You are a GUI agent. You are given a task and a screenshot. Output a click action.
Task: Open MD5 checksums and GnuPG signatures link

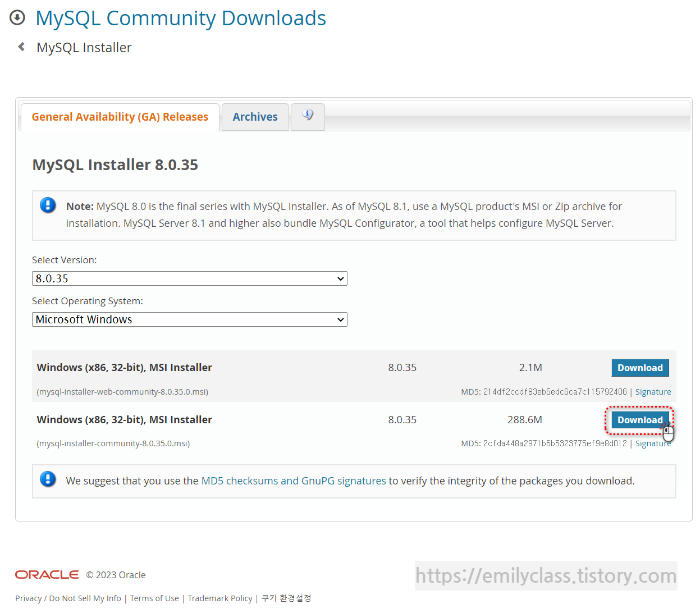click(293, 481)
